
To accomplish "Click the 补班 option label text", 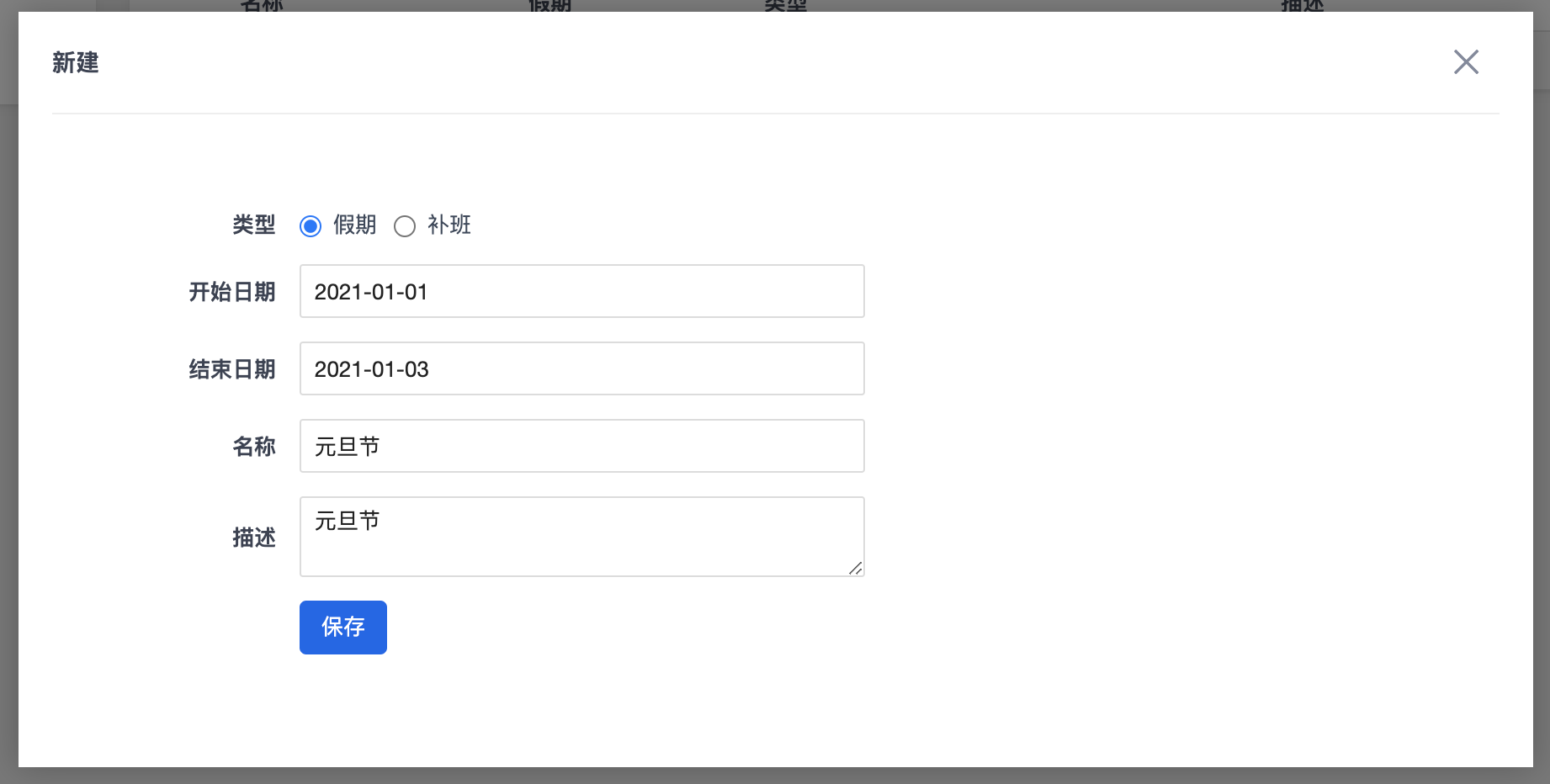I will coord(449,225).
